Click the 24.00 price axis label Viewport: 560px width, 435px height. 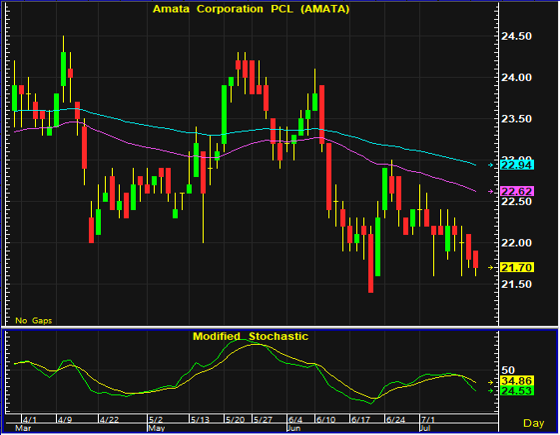pyautogui.click(x=516, y=78)
